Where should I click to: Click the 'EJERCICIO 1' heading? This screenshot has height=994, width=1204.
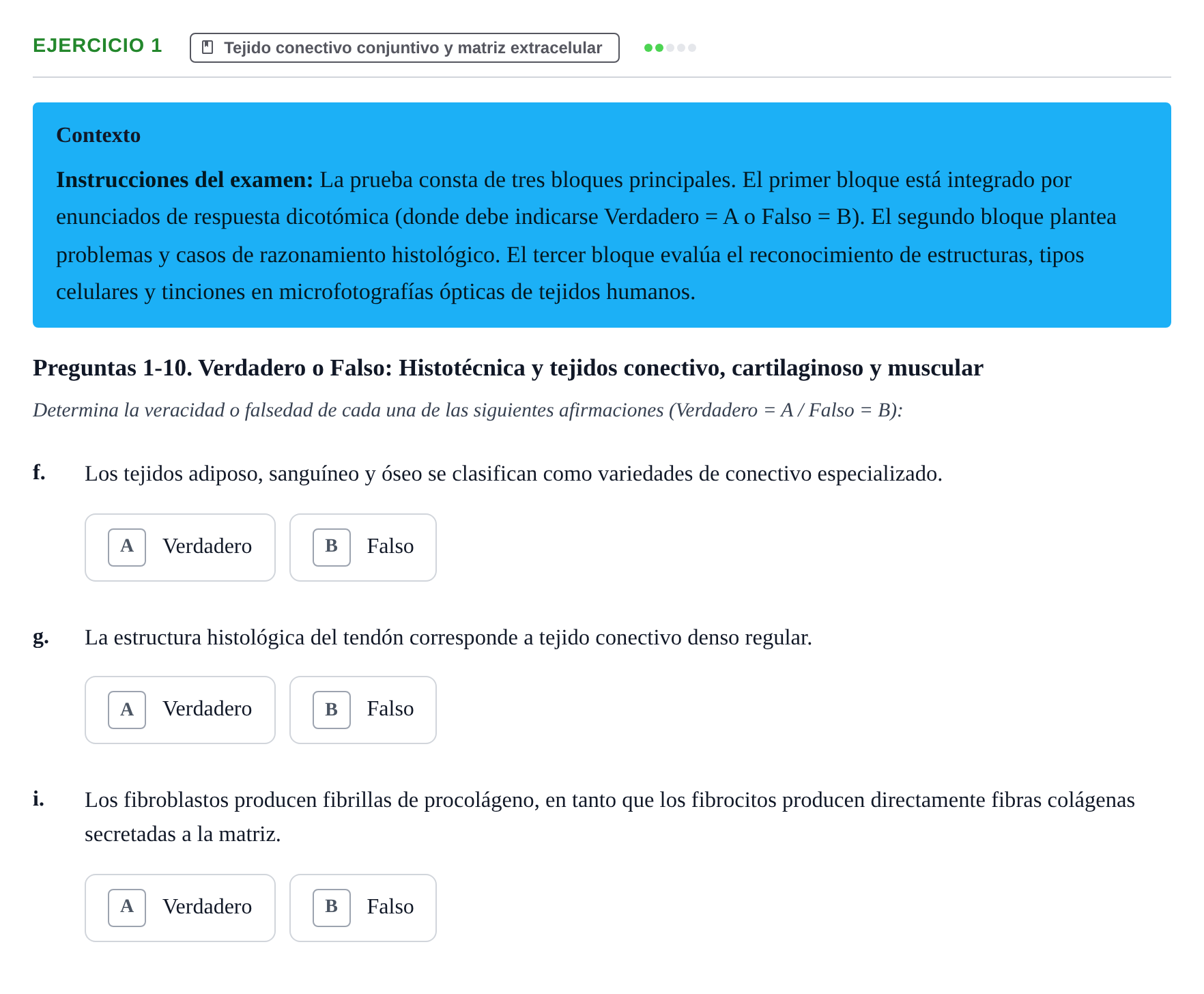[98, 46]
